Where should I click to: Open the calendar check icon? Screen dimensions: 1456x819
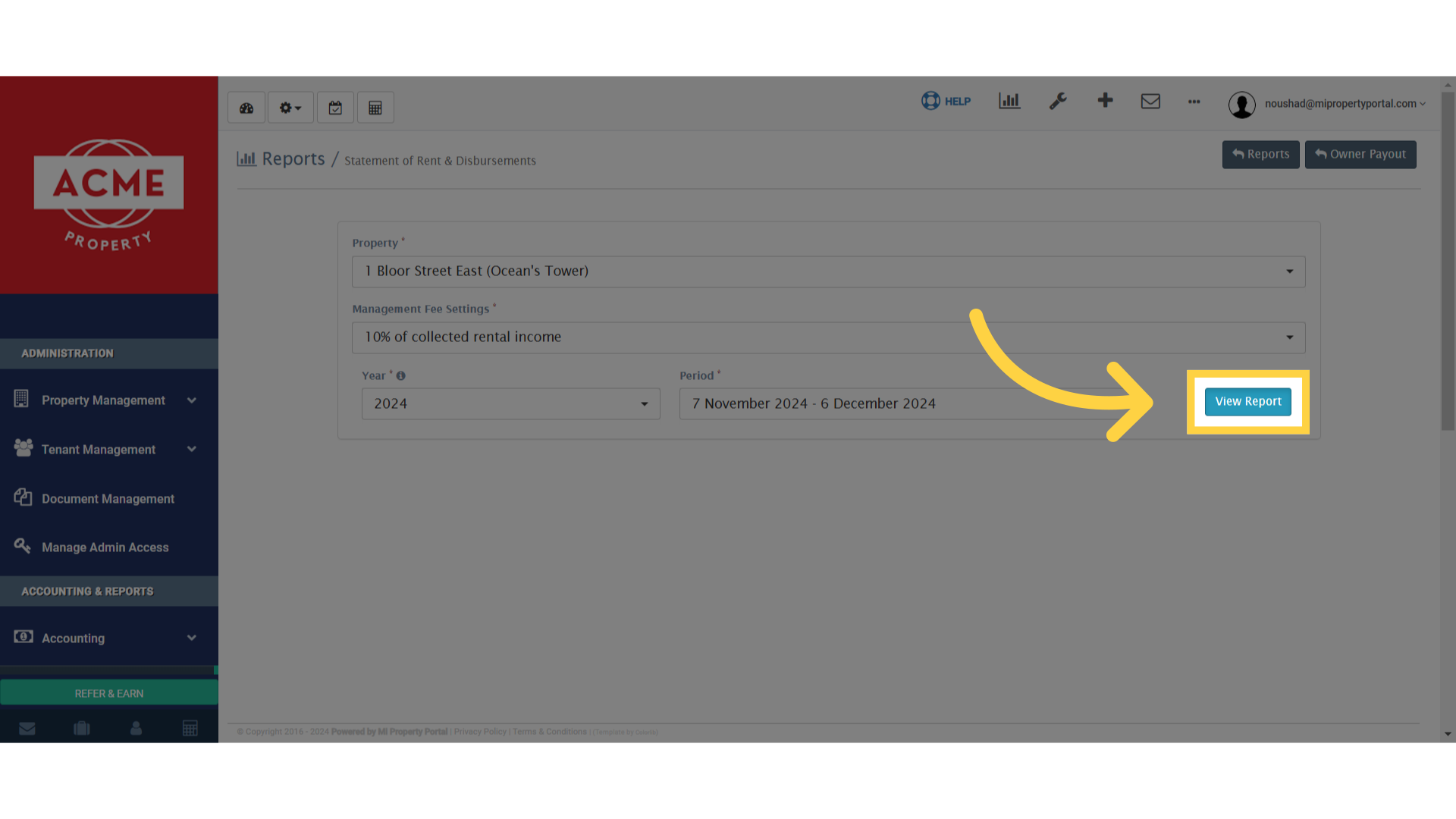pos(335,108)
